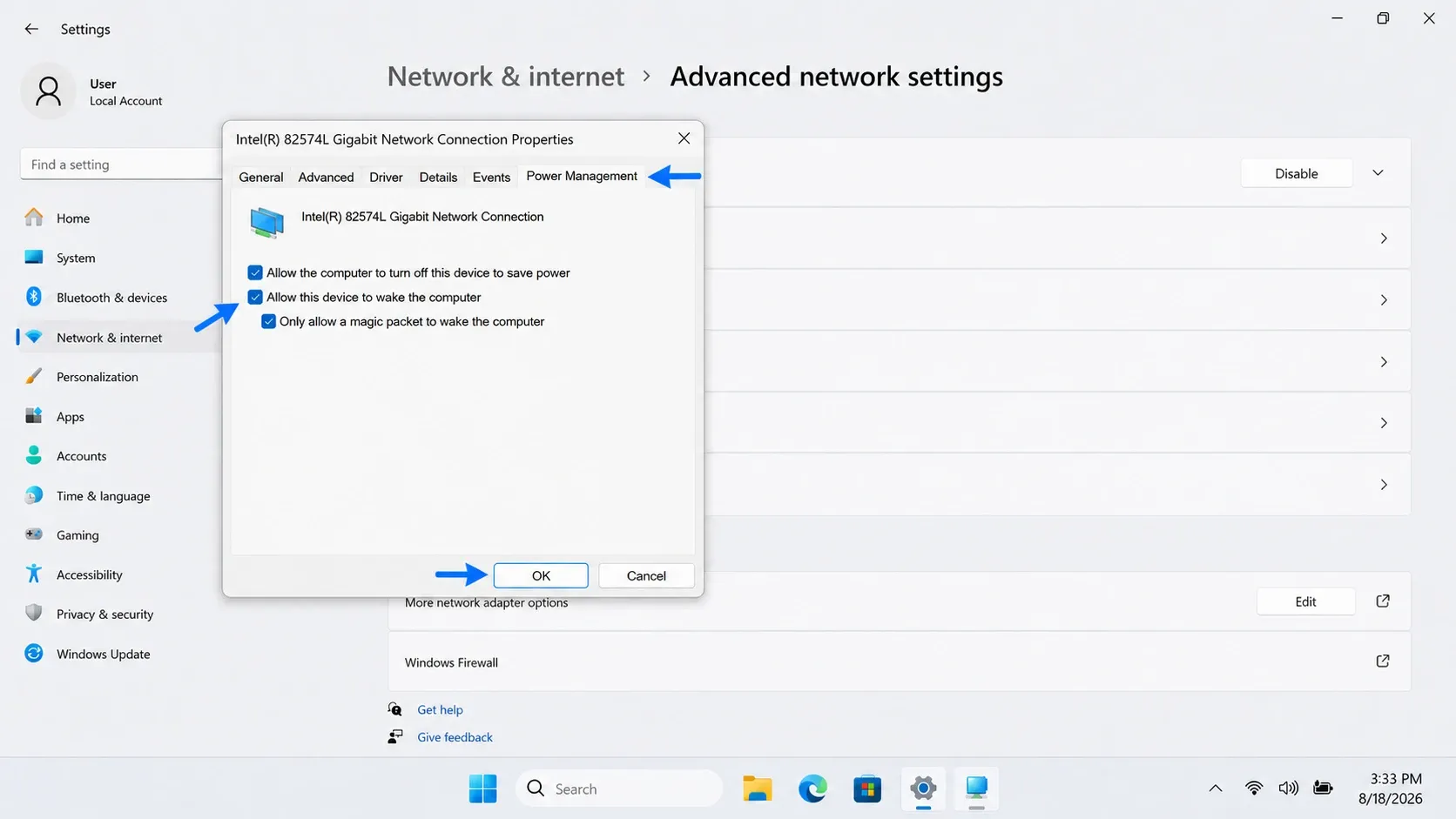Show hidden icons in system tray
This screenshot has height=819, width=1456.
point(1216,789)
